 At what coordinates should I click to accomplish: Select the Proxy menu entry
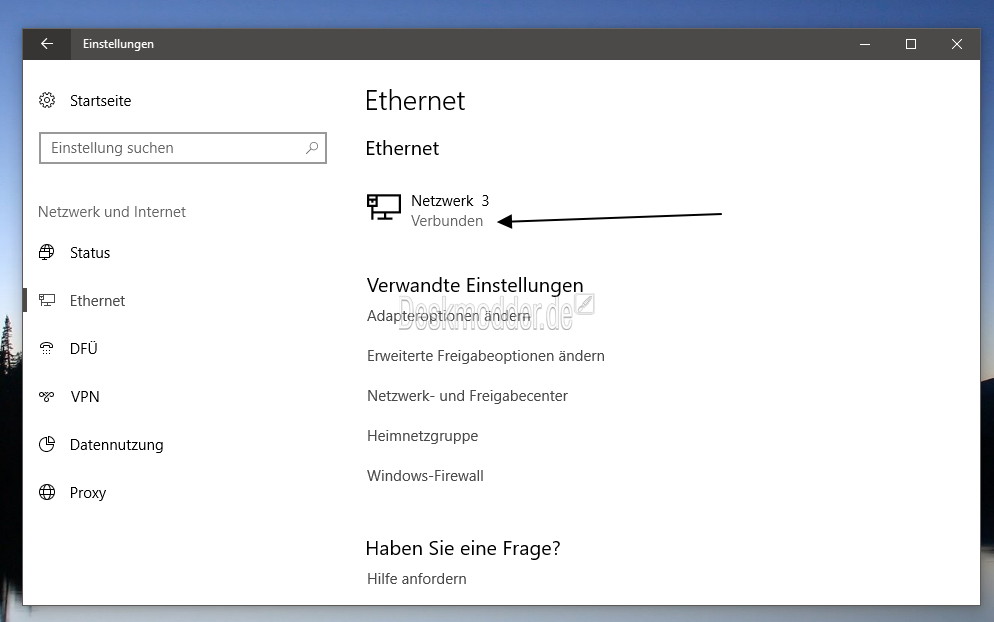click(87, 493)
